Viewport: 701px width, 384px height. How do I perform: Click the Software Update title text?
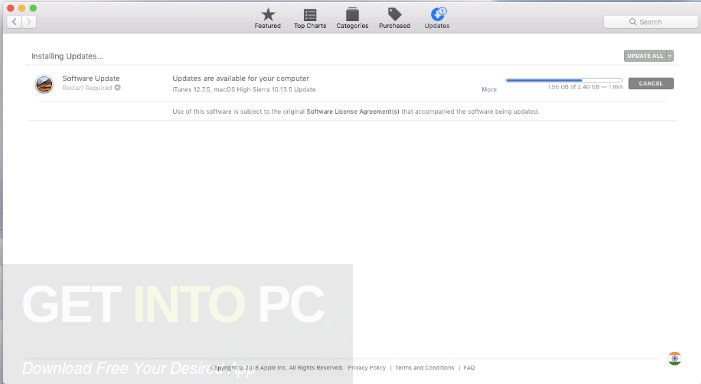click(91, 78)
